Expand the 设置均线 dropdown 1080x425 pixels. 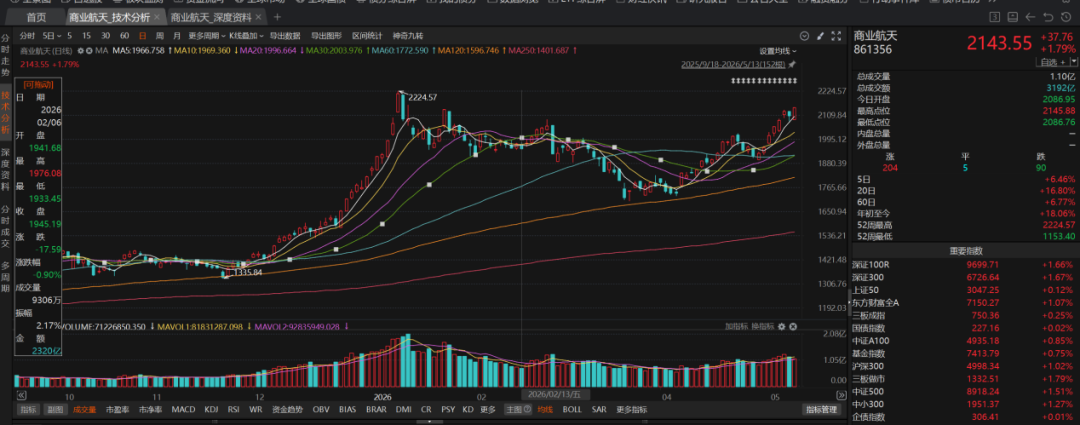coord(778,51)
